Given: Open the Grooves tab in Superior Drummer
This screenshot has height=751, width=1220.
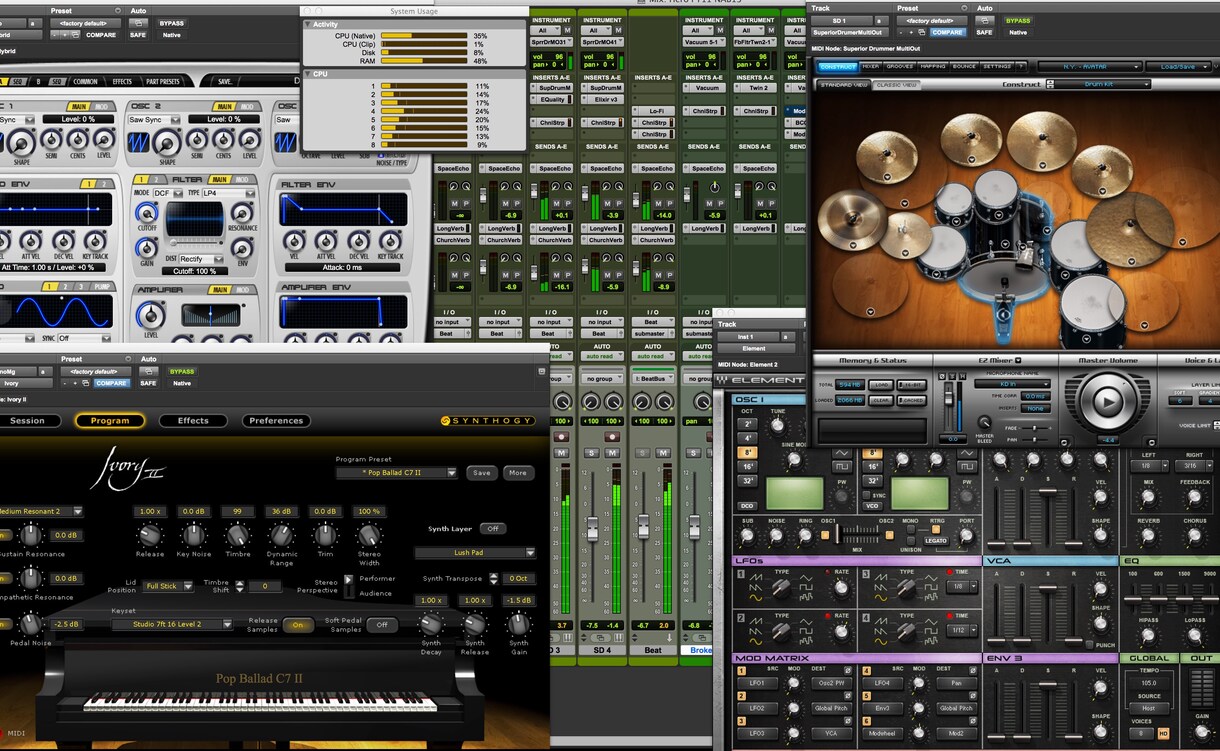Looking at the screenshot, I should (900, 67).
